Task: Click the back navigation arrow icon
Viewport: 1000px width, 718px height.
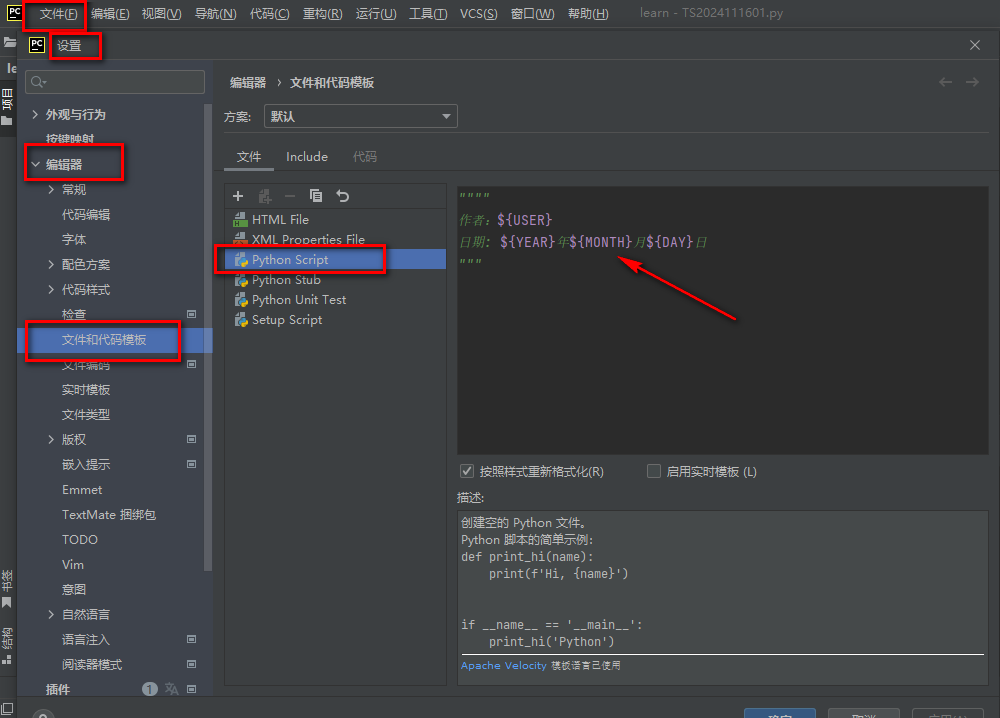Action: click(945, 82)
